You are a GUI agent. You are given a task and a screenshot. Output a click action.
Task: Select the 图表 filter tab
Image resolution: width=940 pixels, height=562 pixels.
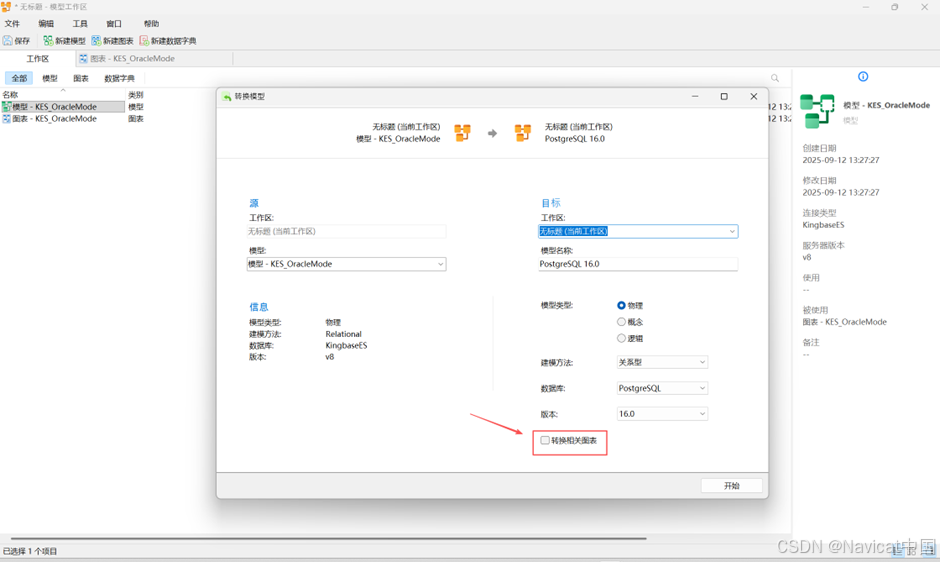click(x=81, y=78)
